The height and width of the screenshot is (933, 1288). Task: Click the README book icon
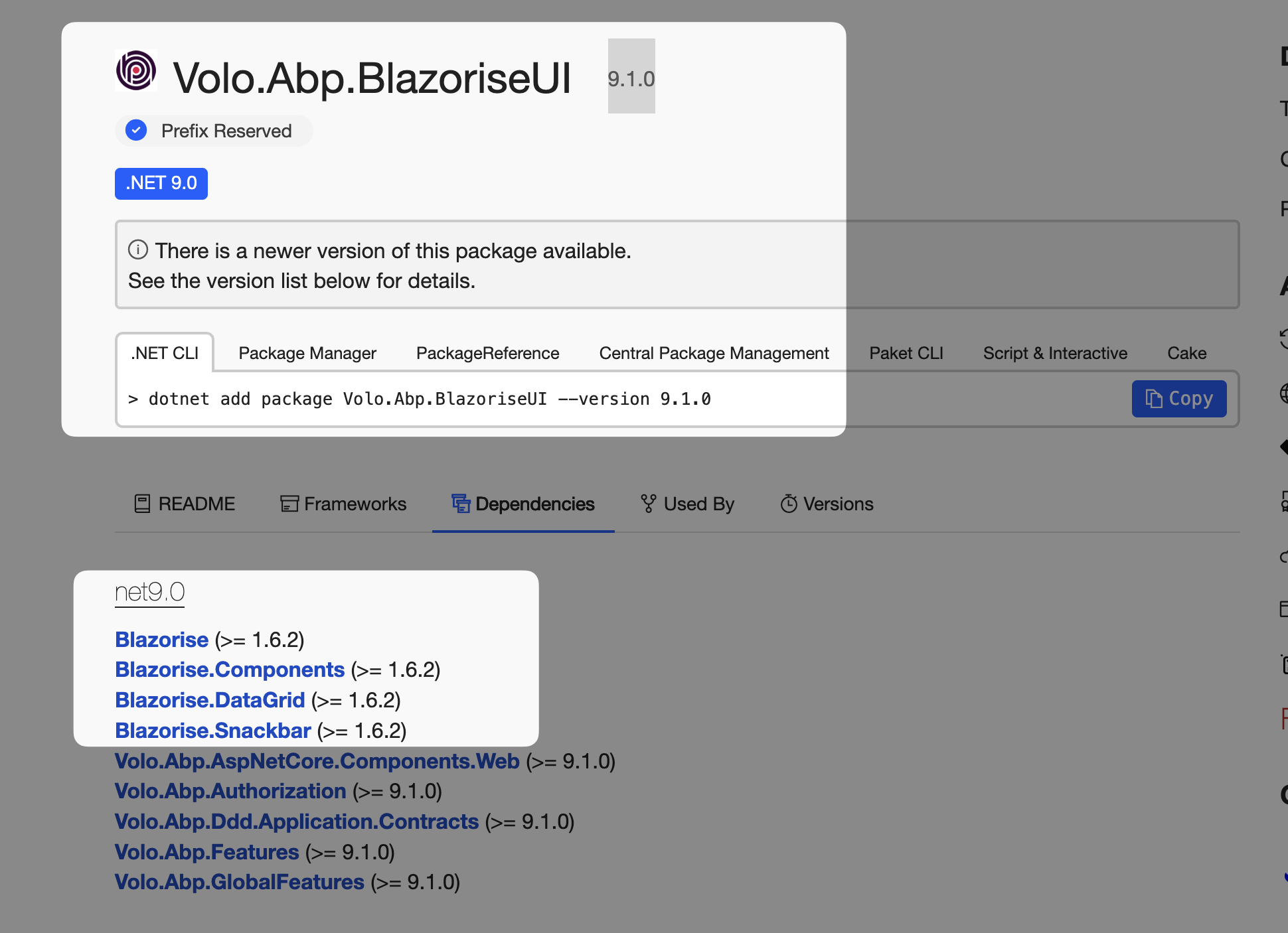(x=142, y=504)
